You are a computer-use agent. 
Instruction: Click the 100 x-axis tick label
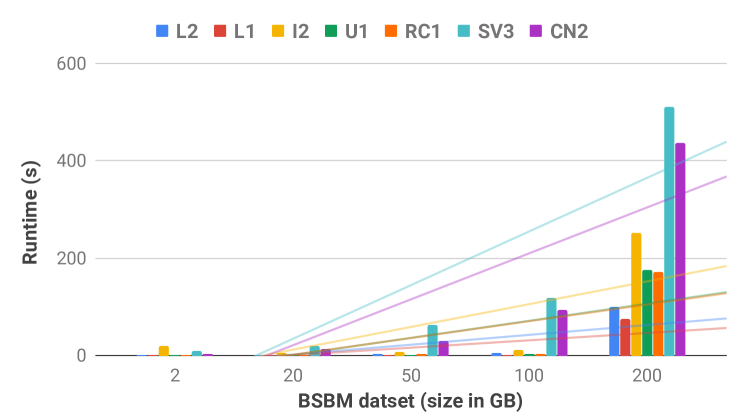point(529,376)
